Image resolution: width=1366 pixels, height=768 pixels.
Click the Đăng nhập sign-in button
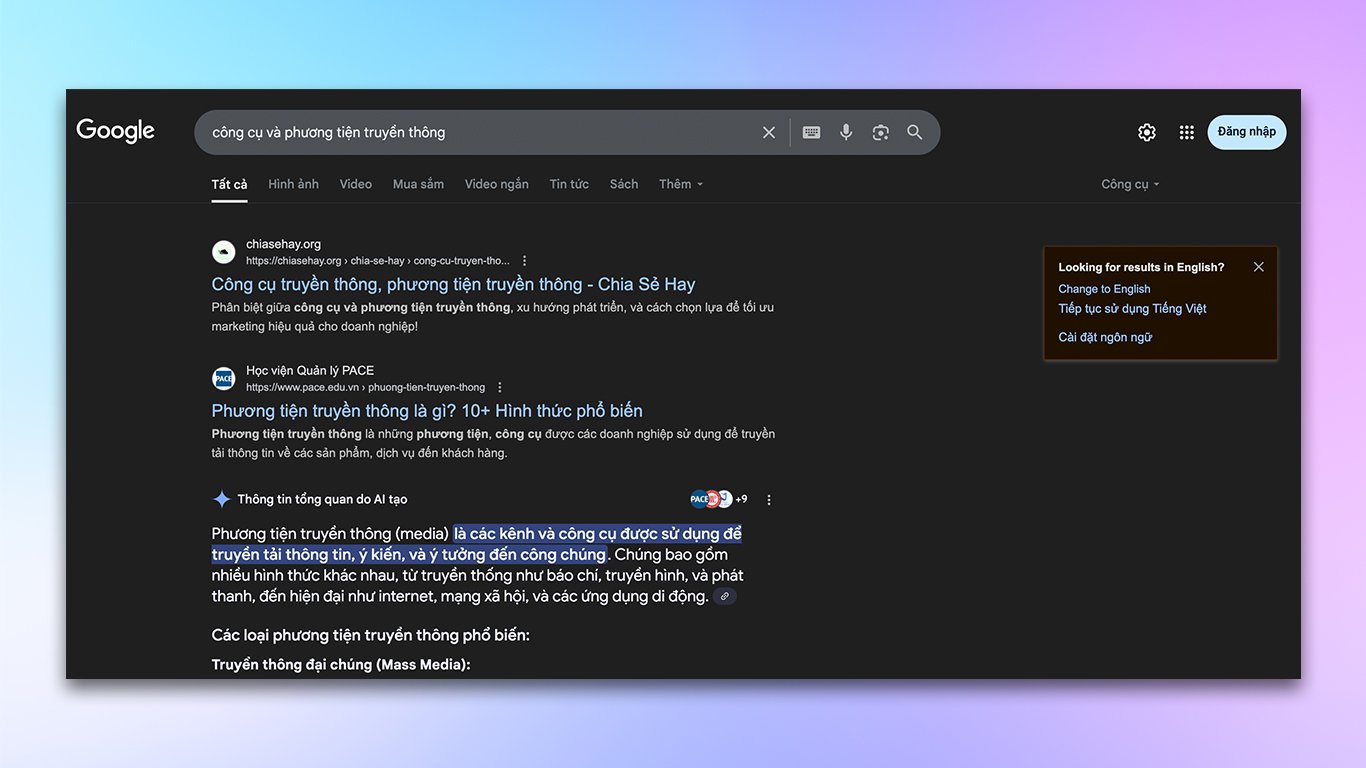1246,132
